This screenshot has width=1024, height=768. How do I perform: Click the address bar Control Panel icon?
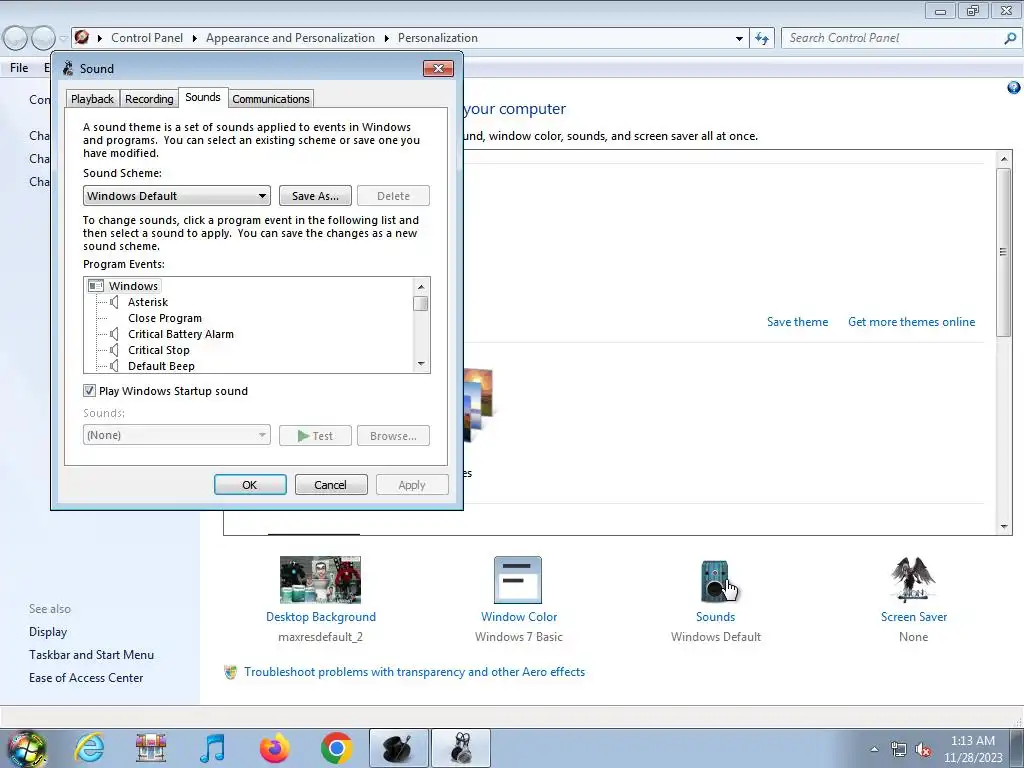pos(82,37)
